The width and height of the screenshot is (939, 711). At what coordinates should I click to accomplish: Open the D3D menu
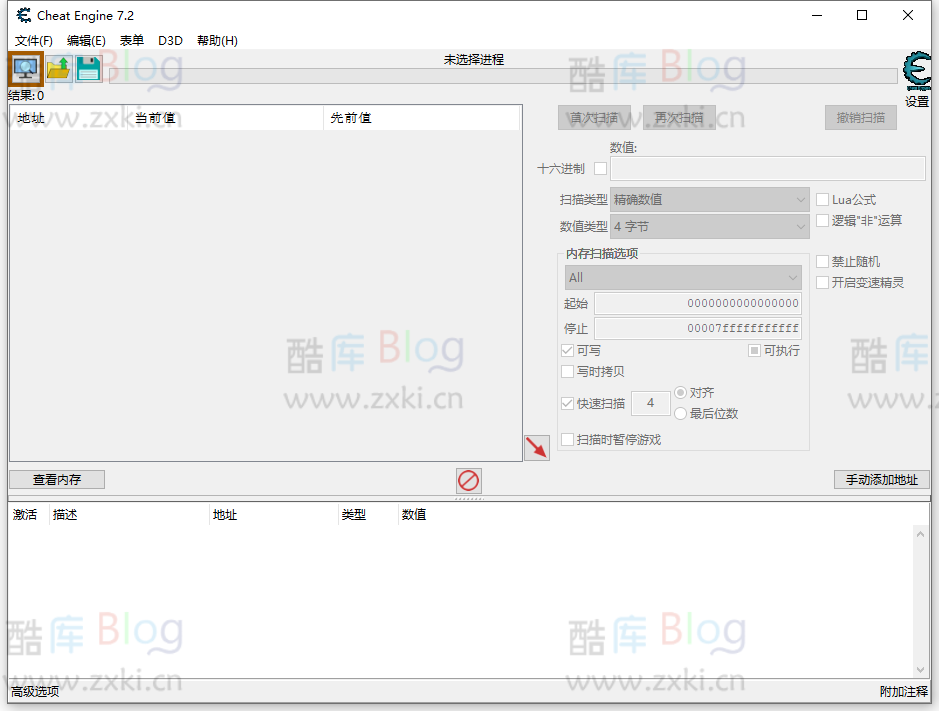coord(170,40)
